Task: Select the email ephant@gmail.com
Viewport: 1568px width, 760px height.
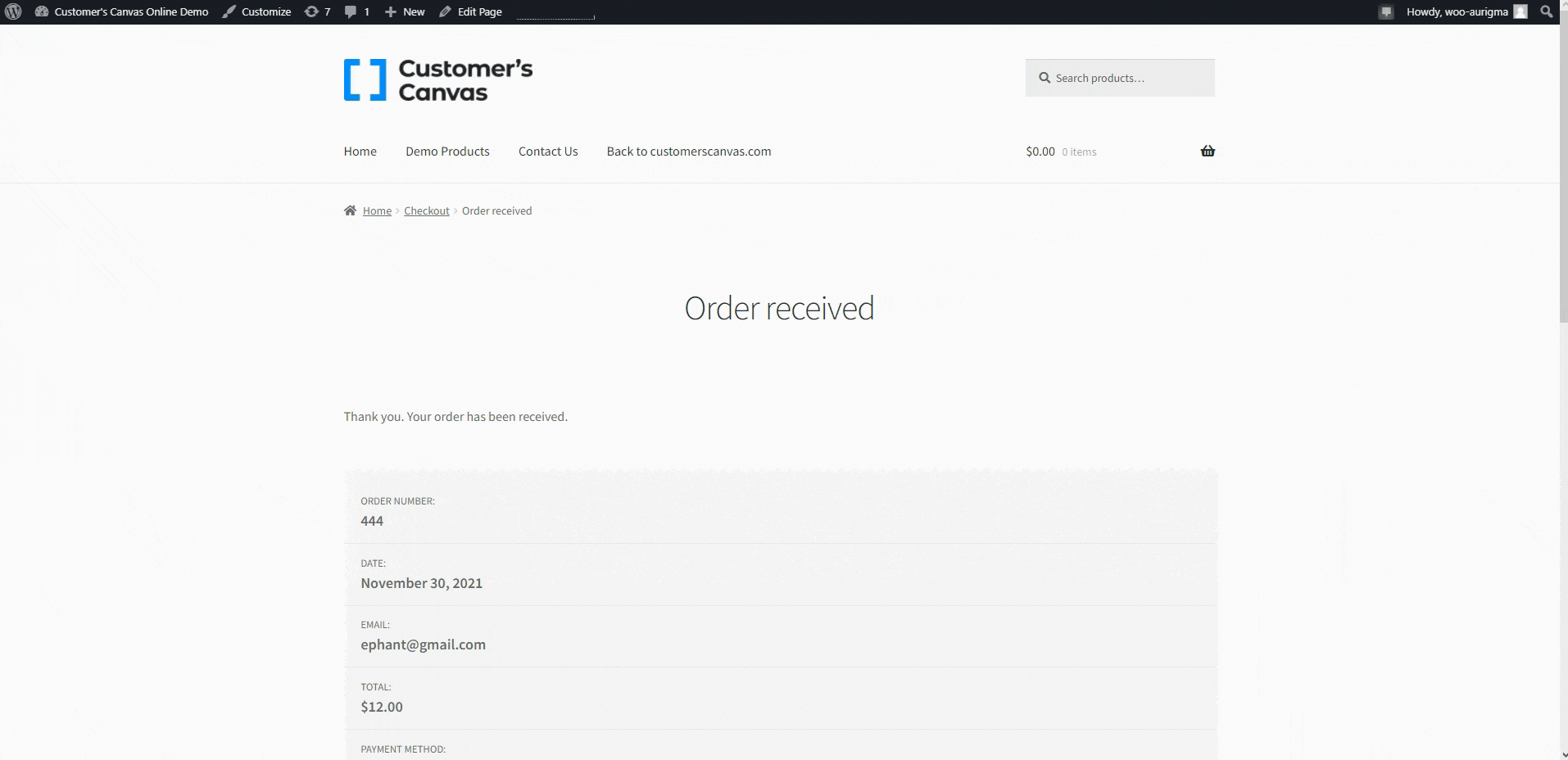Action: (x=424, y=645)
